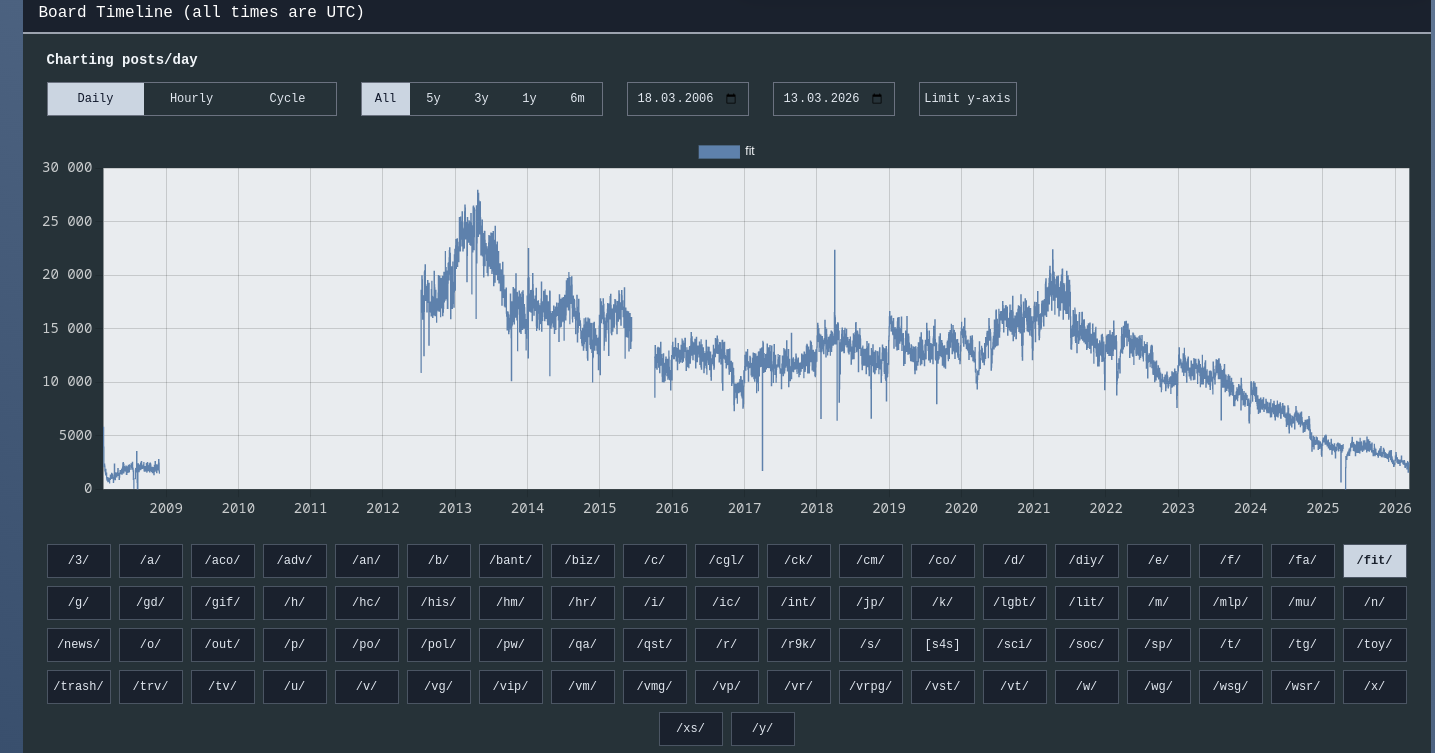The height and width of the screenshot is (753, 1435).
Task: Open the /fit/ board chart
Action: tap(1375, 561)
